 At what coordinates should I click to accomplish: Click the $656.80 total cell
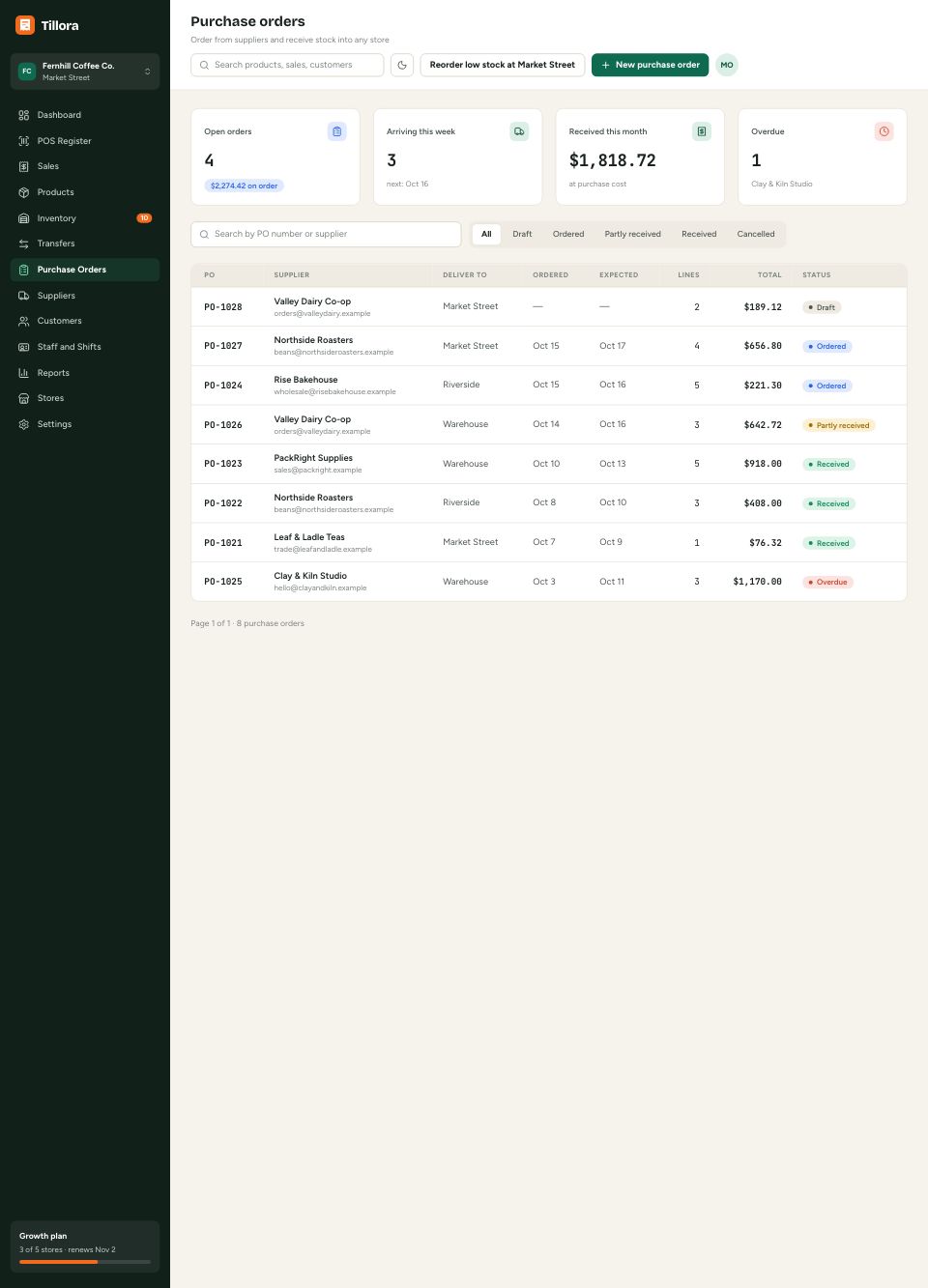pos(763,346)
